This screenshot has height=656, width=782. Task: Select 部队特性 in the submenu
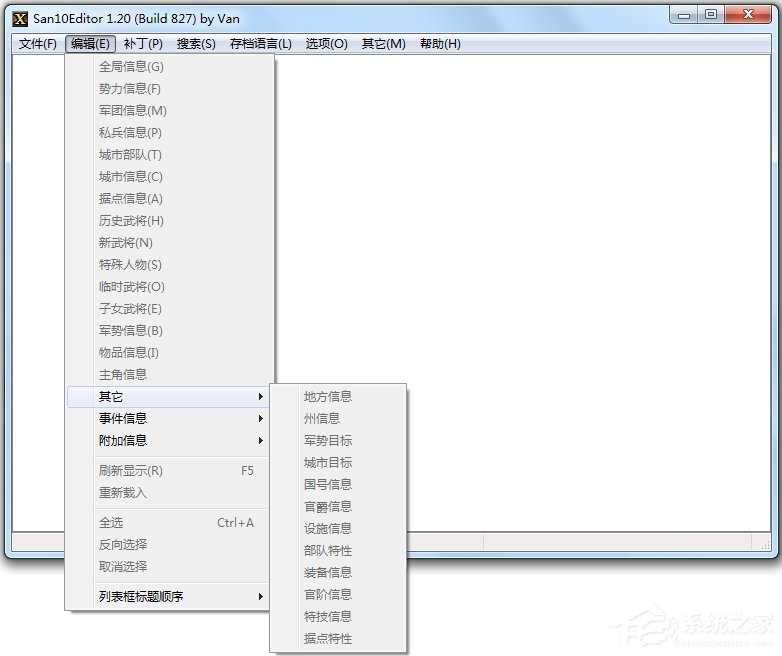(x=338, y=550)
